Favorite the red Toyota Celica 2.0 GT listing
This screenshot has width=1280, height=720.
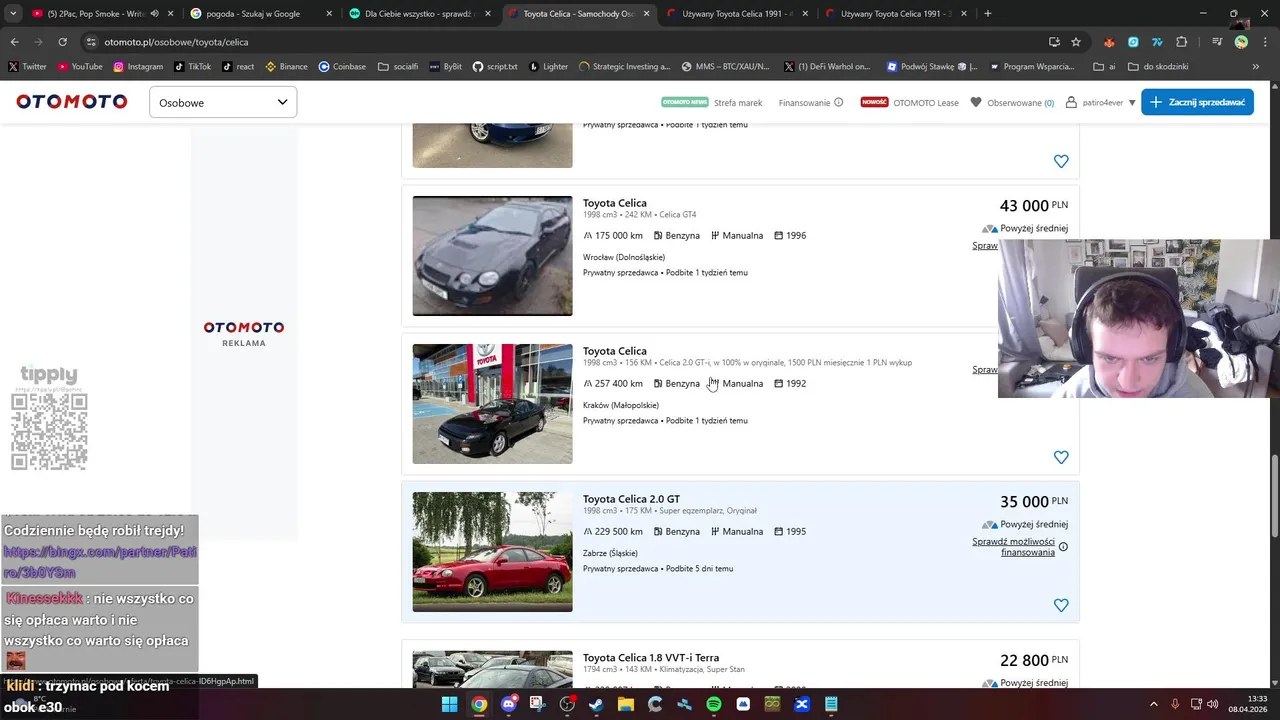coord(1061,605)
